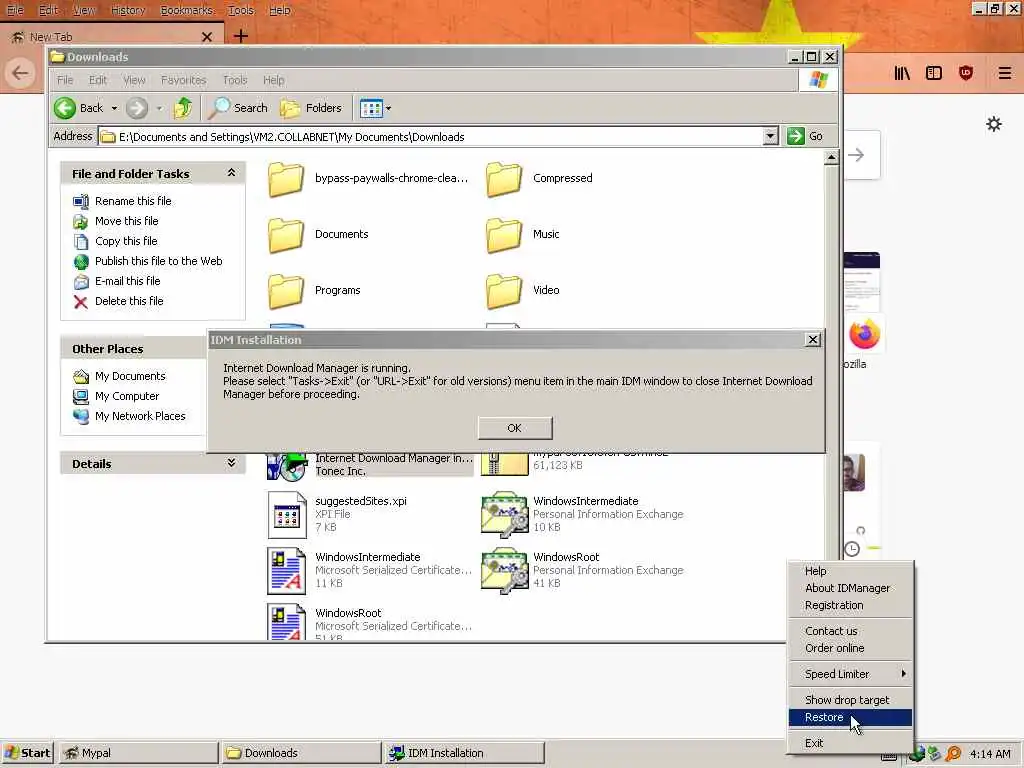Click uBlock shield icon in browser toolbar

pos(966,73)
